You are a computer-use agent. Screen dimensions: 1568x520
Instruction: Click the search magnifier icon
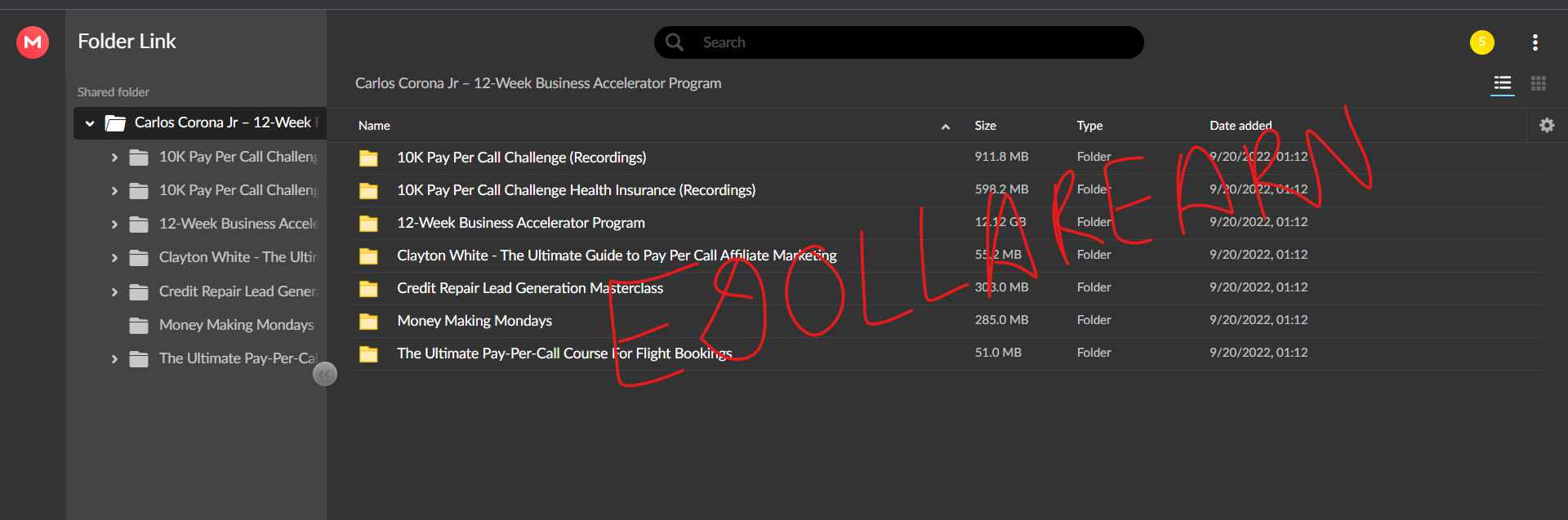(x=675, y=42)
